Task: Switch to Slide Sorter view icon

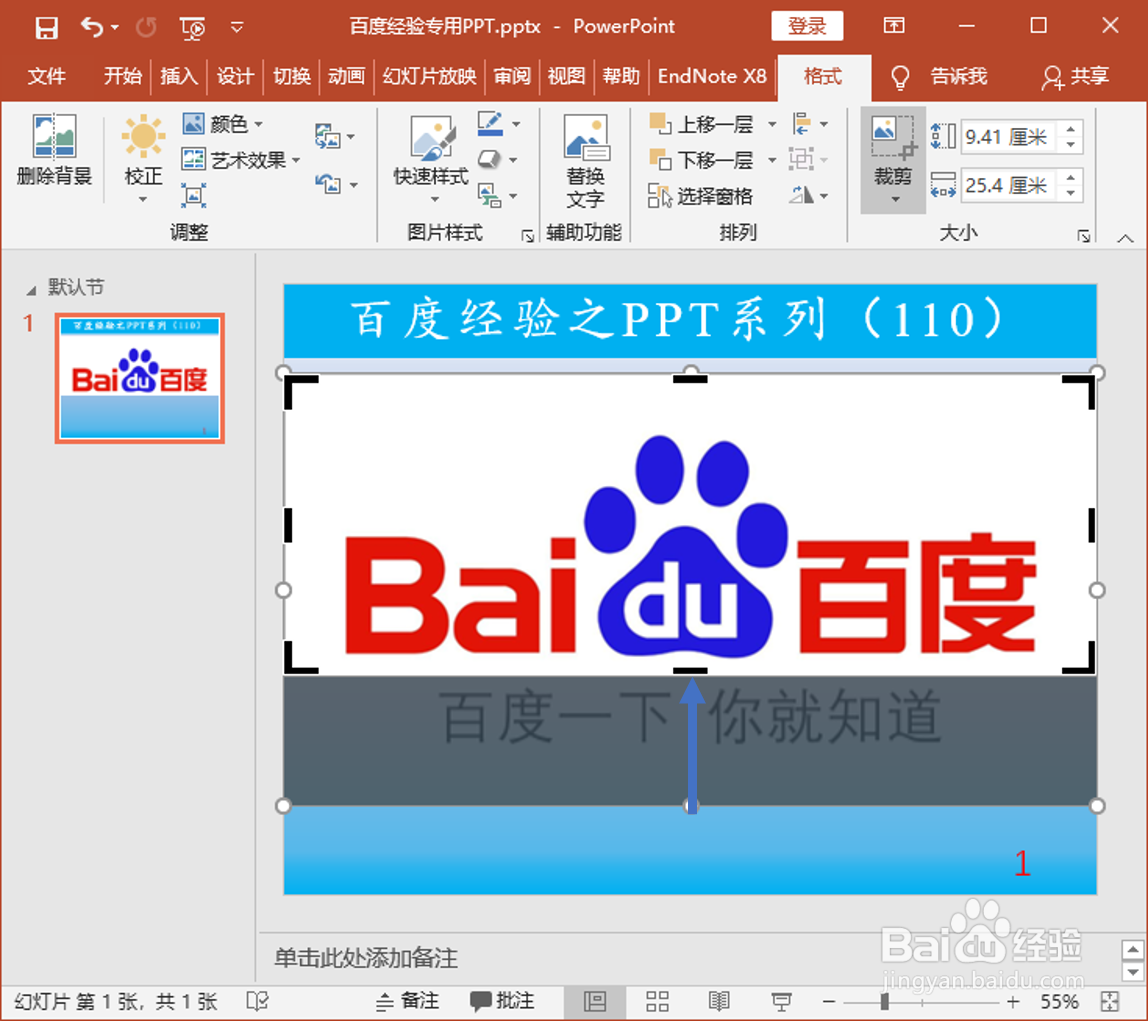Action: pos(657,1001)
